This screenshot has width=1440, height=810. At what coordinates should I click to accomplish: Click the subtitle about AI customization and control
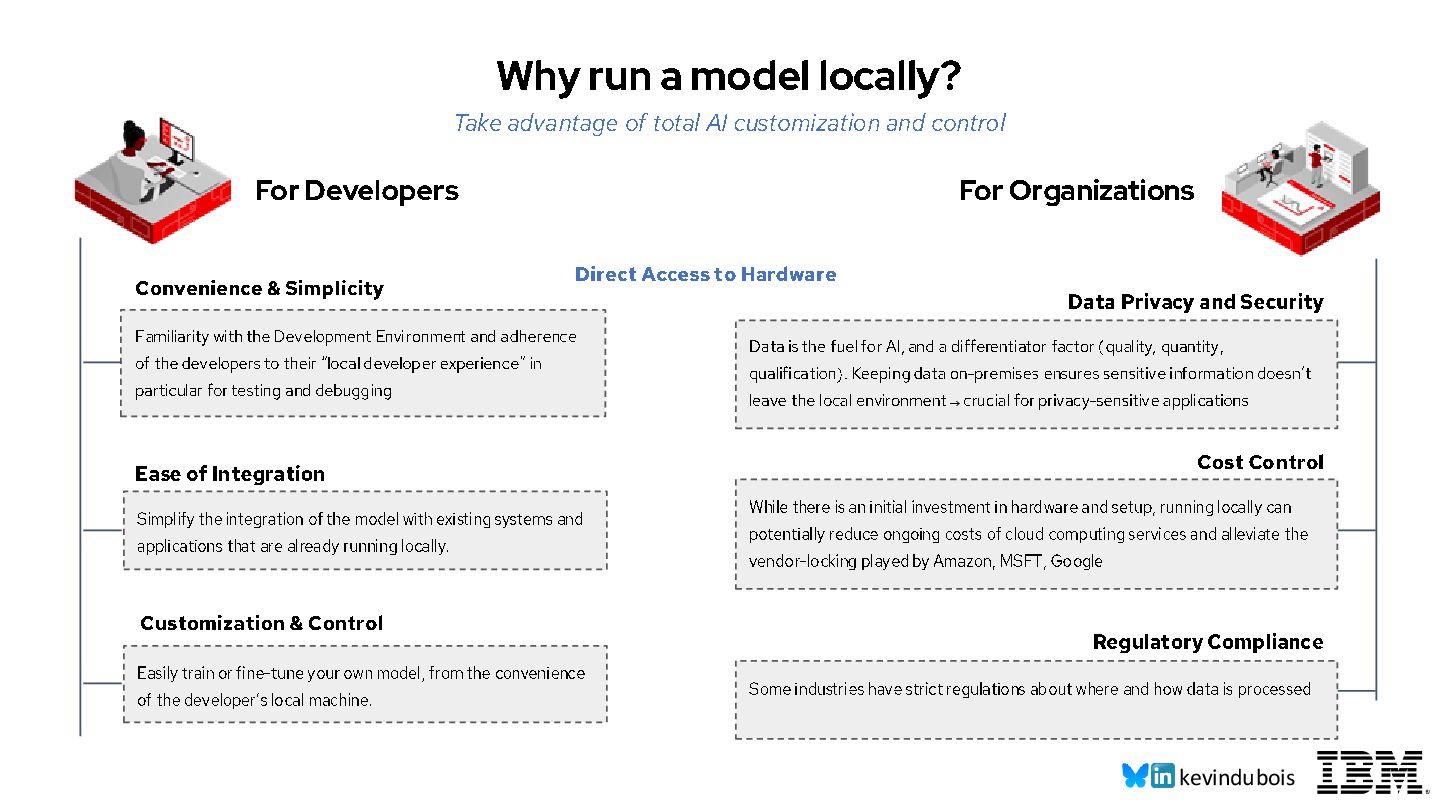tap(730, 123)
